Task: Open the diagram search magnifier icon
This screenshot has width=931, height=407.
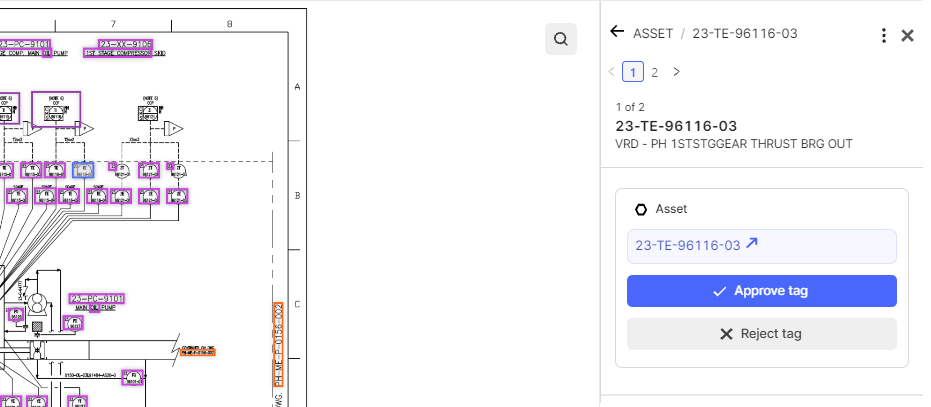Action: [x=560, y=39]
